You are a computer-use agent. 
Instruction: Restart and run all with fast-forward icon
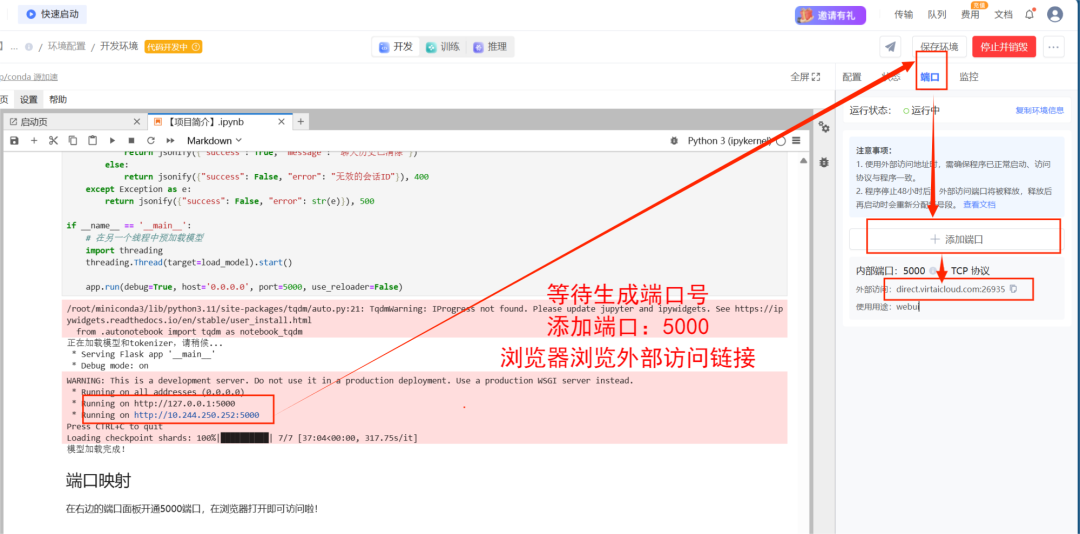(x=170, y=141)
